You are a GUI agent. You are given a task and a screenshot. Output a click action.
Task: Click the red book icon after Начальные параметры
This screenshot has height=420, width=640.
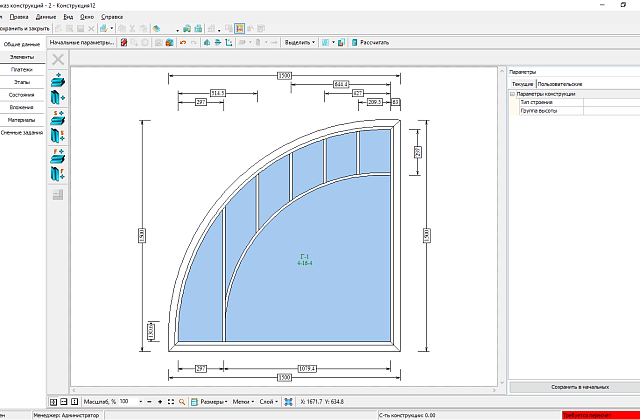pos(124,42)
